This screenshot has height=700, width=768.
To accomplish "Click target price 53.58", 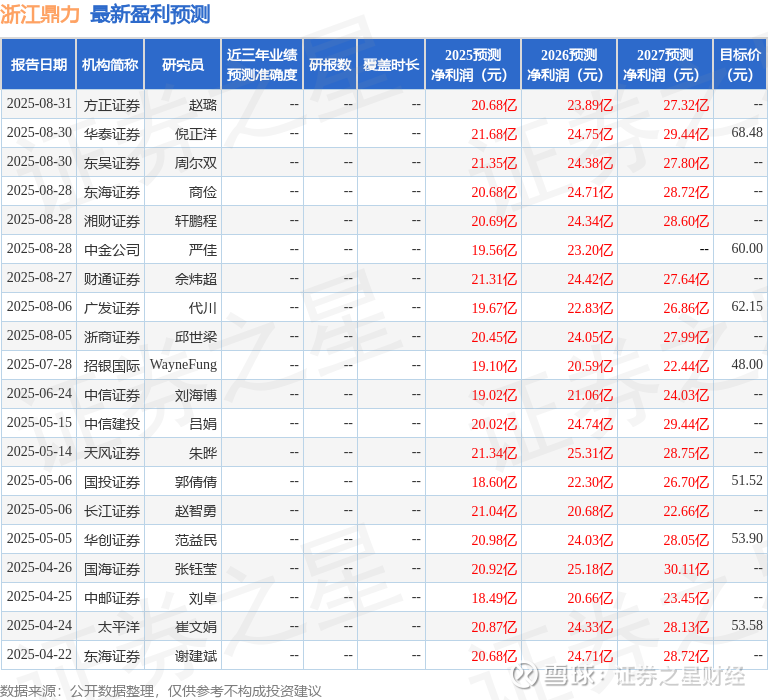I will pos(747,625).
